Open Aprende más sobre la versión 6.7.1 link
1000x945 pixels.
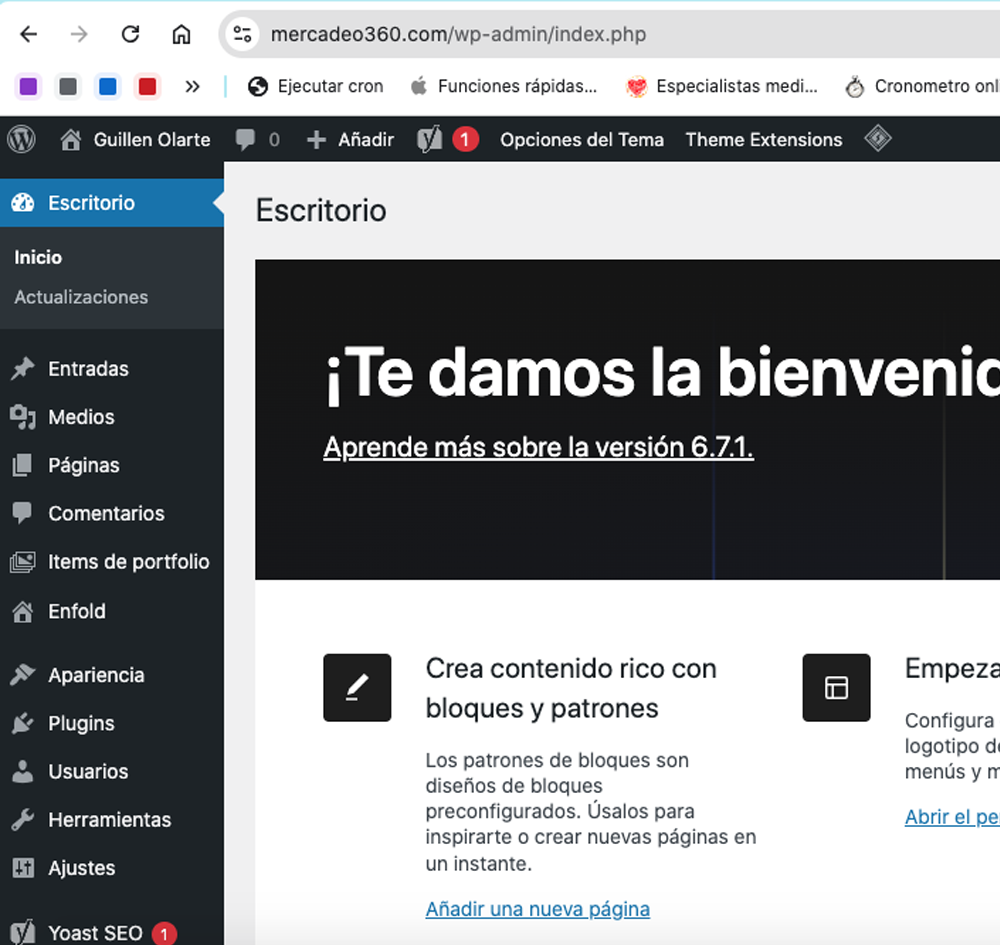538,447
